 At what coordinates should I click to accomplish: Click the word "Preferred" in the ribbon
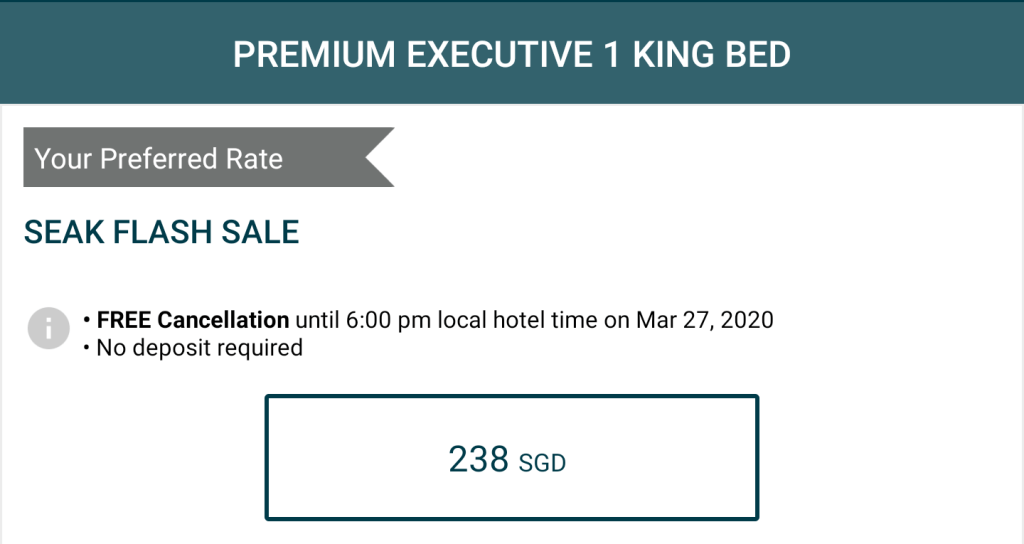pyautogui.click(x=160, y=159)
